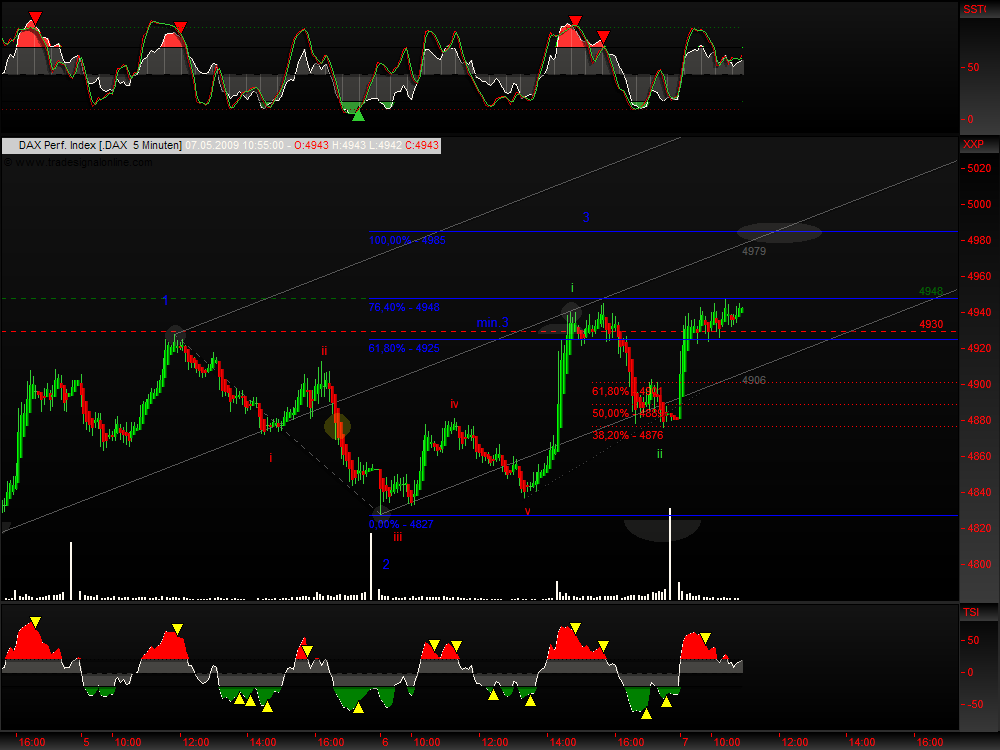The height and width of the screenshot is (750, 1000).
Task: Click the green buy triangle in SST panel
Action: tap(358, 114)
